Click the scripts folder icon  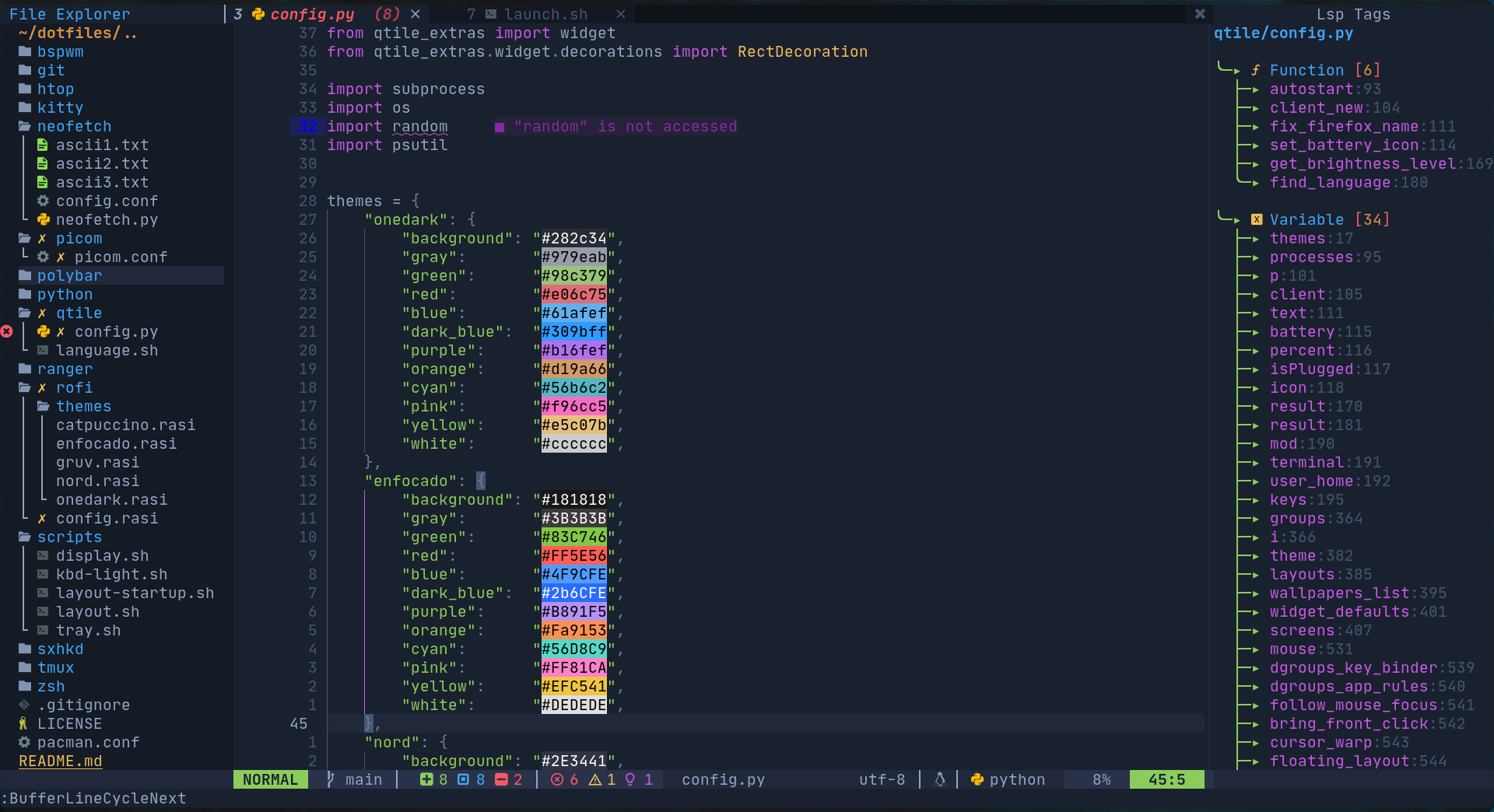pyautogui.click(x=25, y=537)
